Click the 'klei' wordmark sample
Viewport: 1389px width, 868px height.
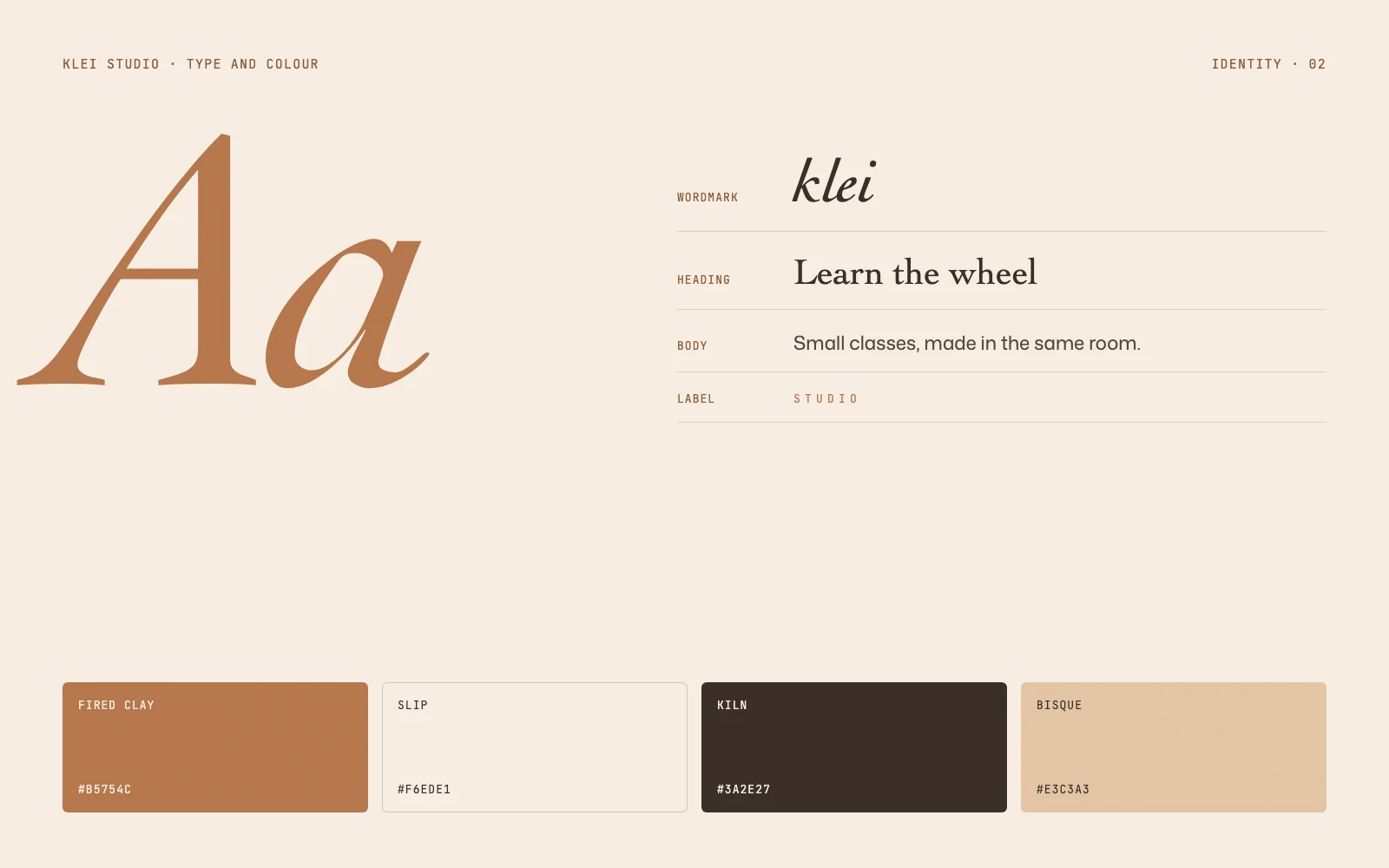tap(834, 181)
